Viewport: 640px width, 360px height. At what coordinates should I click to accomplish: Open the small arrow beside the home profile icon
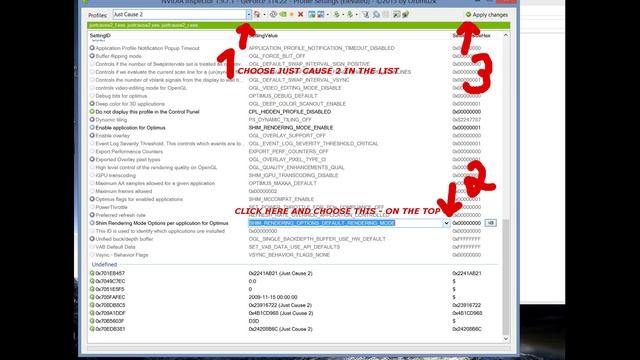264,15
